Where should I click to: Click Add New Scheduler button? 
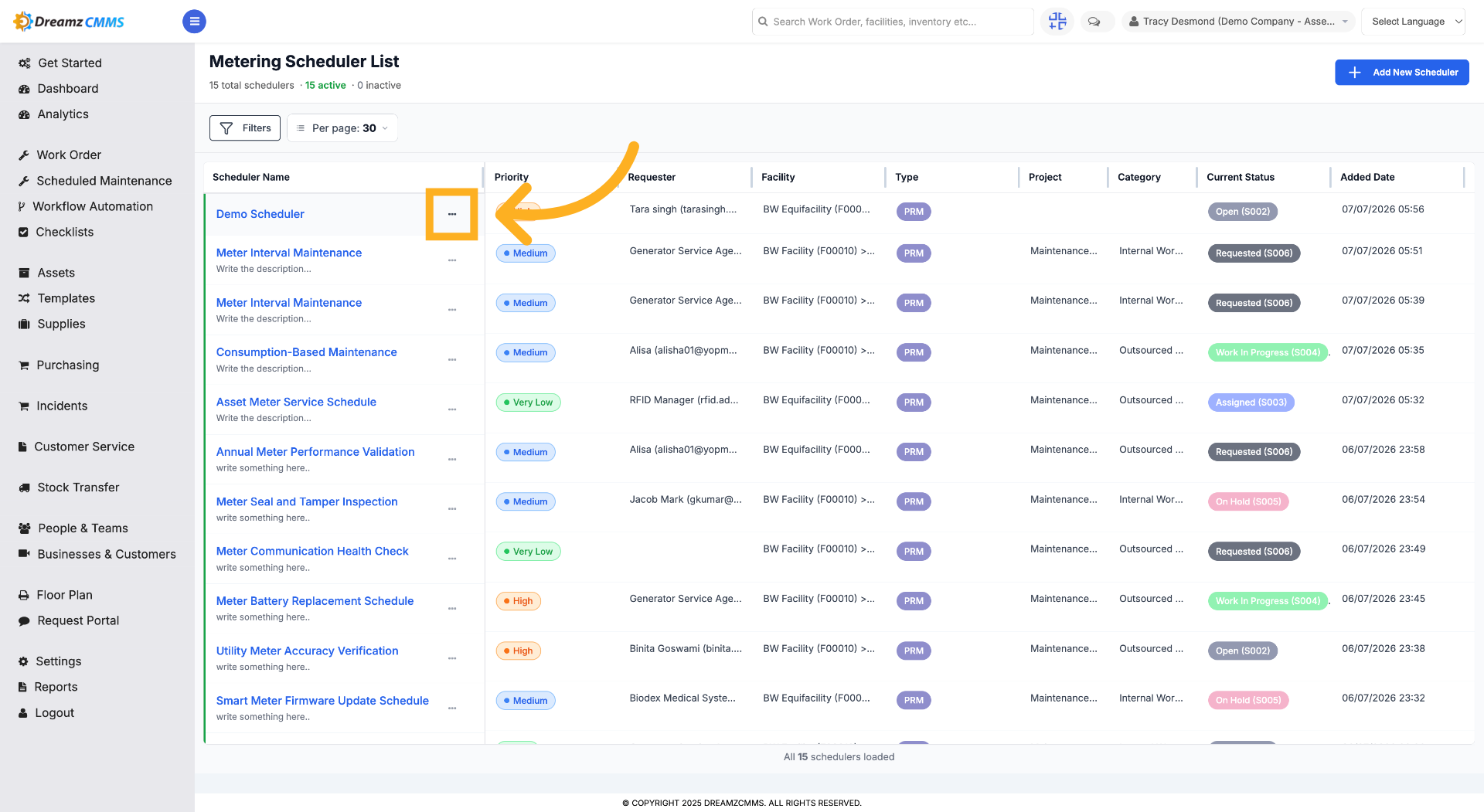tap(1402, 73)
